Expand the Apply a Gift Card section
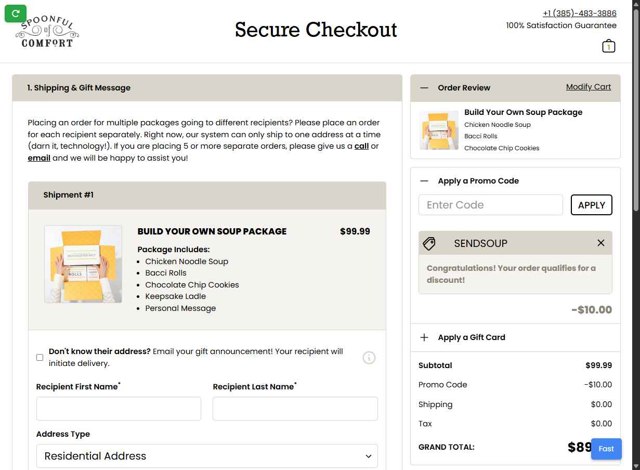Viewport: 640px width, 470px height. [425, 338]
